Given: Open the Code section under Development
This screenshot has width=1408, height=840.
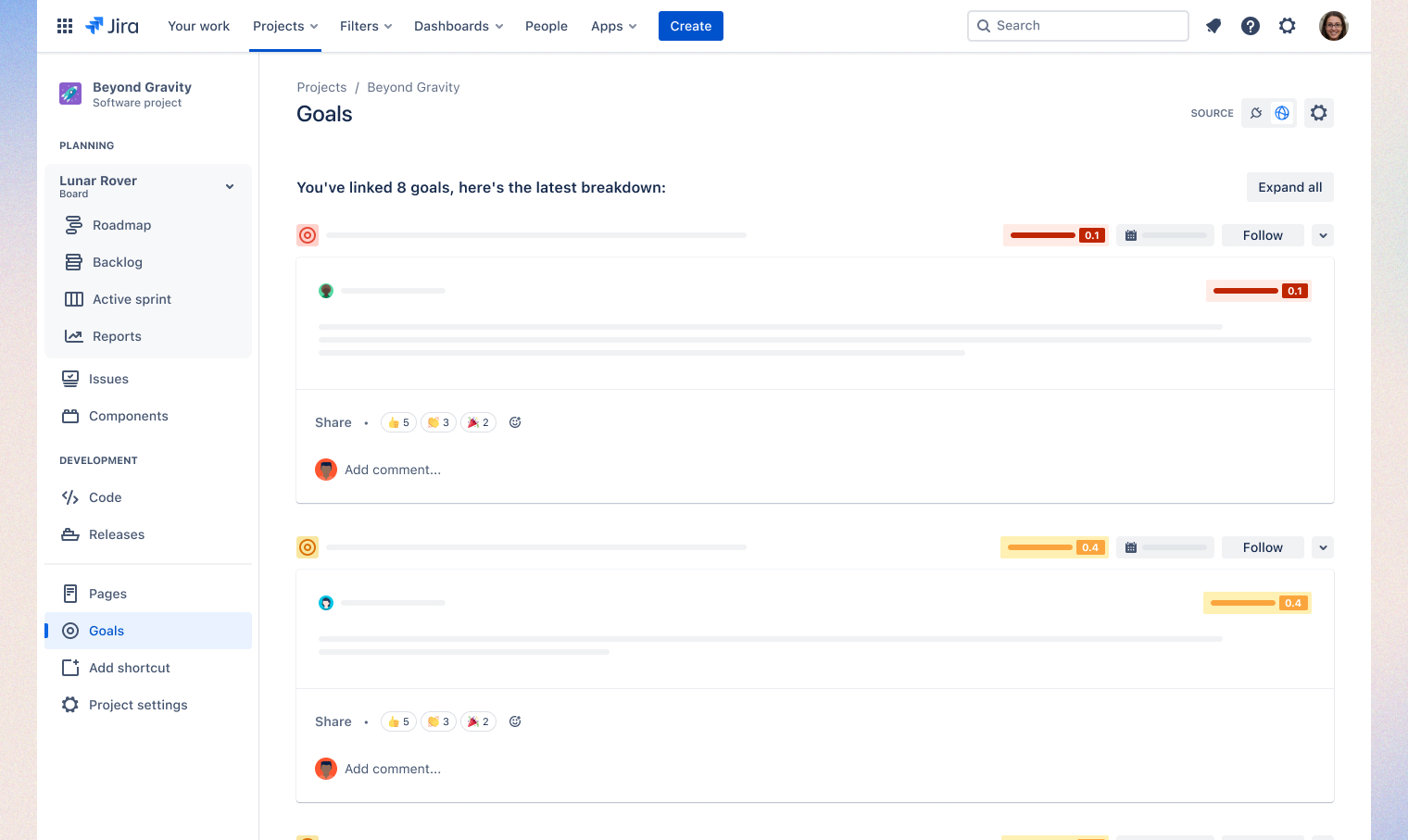Looking at the screenshot, I should coord(105,497).
